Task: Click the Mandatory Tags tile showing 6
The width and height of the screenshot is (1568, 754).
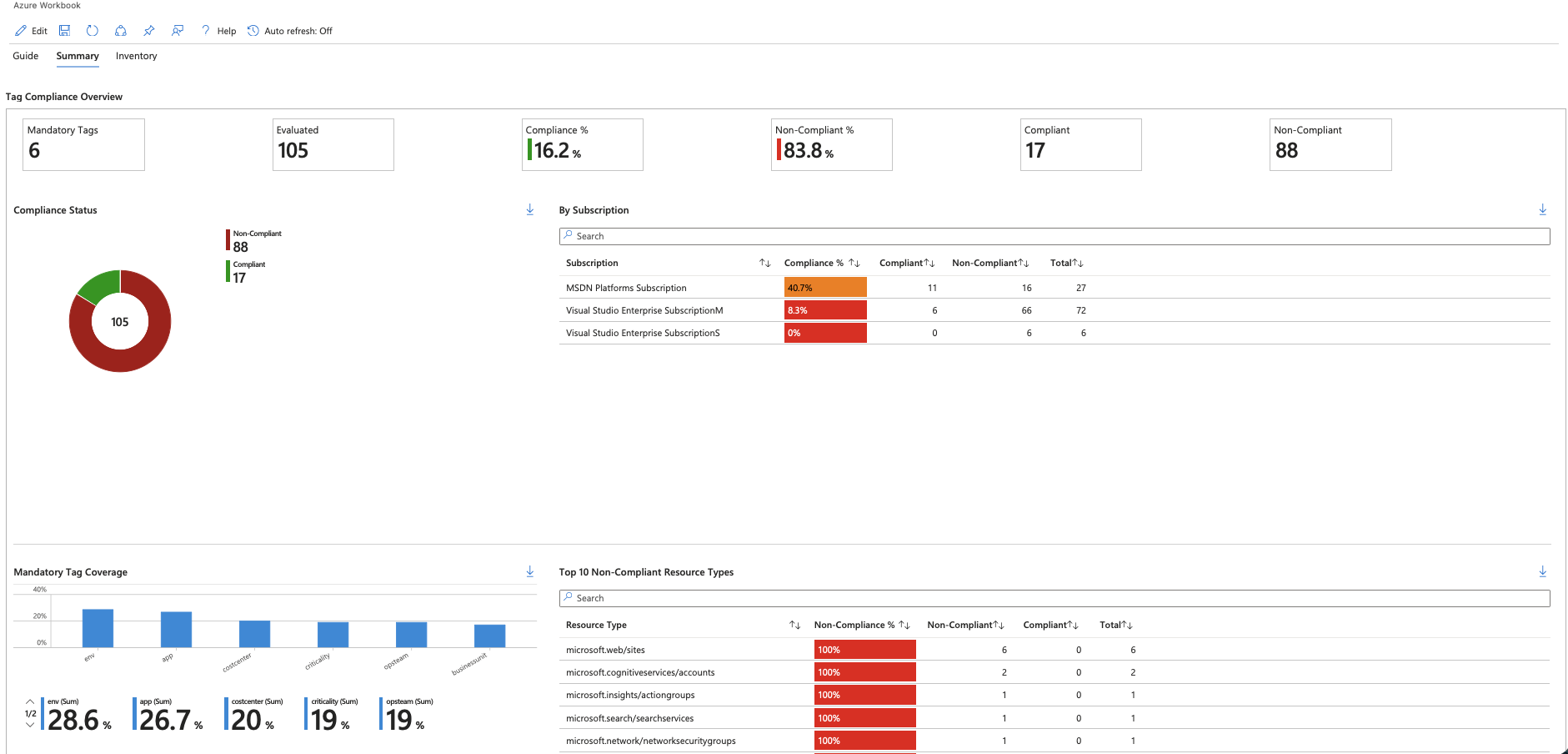Action: point(83,144)
